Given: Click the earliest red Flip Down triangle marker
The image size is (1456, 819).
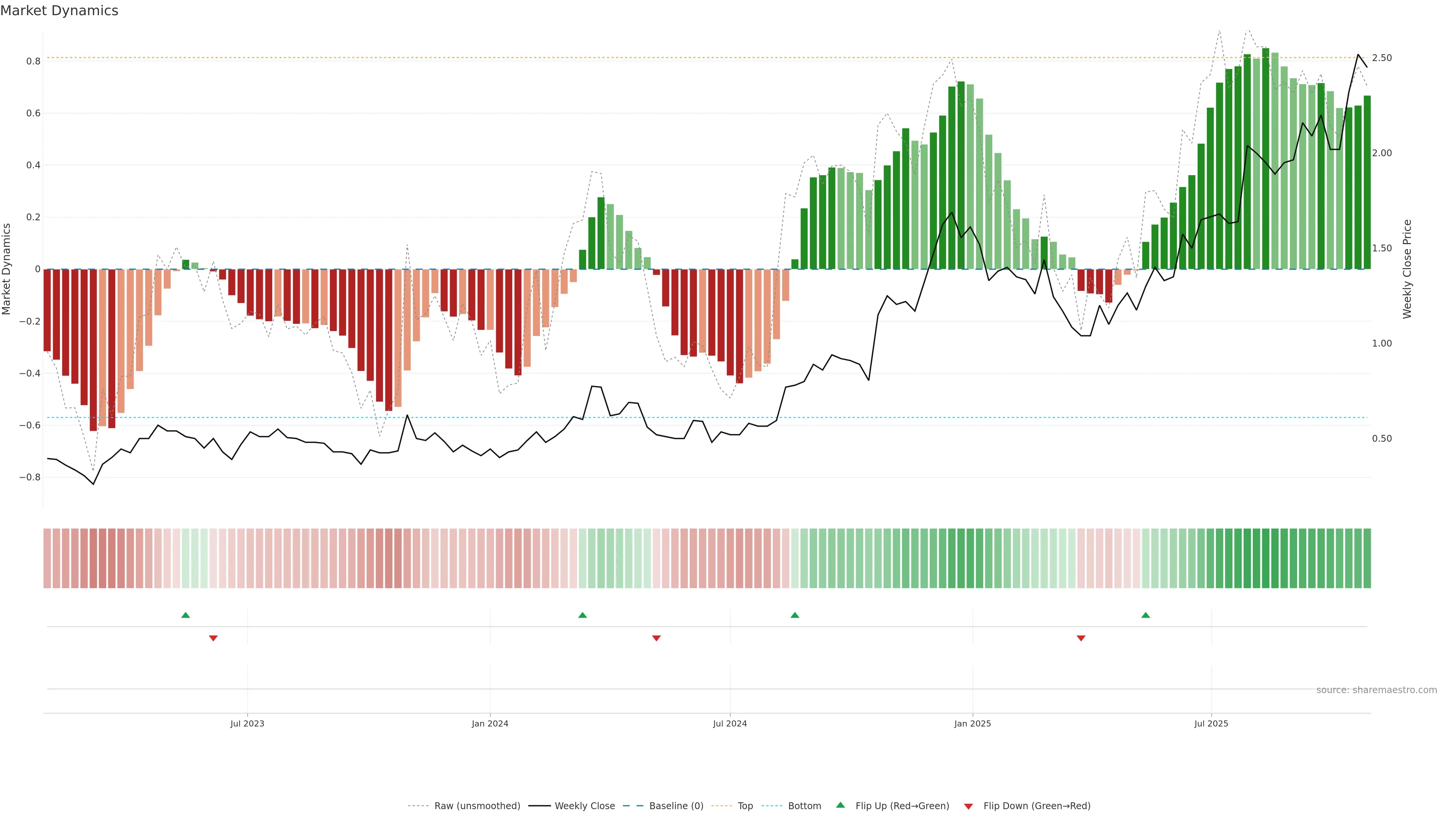Looking at the screenshot, I should tap(213, 638).
